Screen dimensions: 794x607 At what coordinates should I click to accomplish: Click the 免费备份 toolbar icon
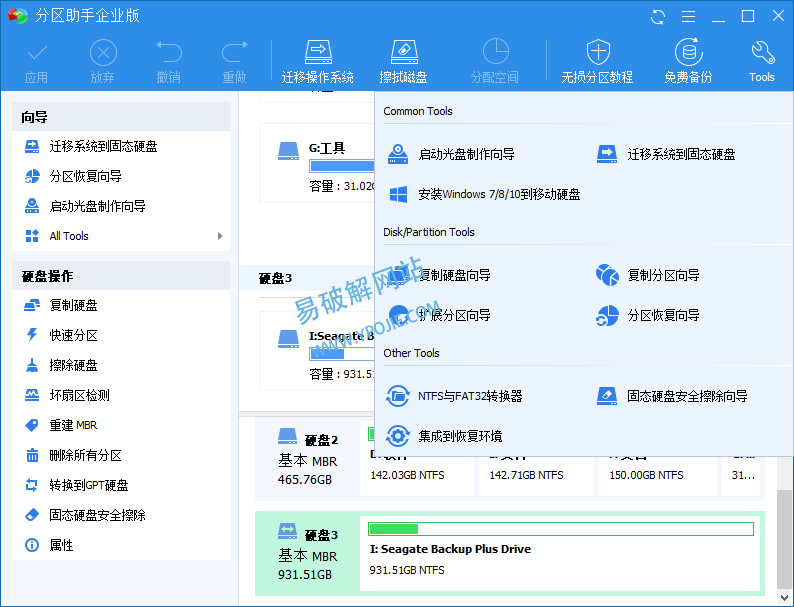688,54
